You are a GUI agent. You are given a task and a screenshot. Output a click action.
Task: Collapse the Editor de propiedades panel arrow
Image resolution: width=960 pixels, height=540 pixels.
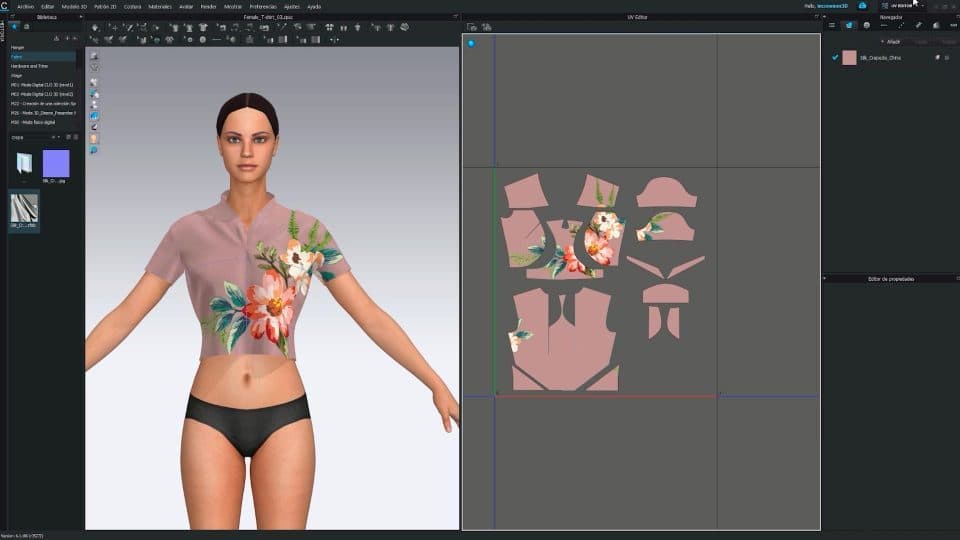[825, 279]
